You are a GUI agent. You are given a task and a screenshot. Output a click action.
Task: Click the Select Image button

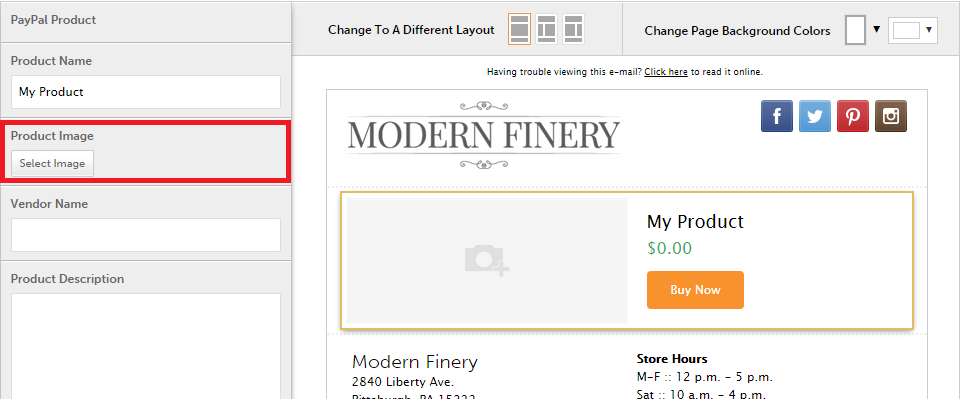tap(52, 163)
